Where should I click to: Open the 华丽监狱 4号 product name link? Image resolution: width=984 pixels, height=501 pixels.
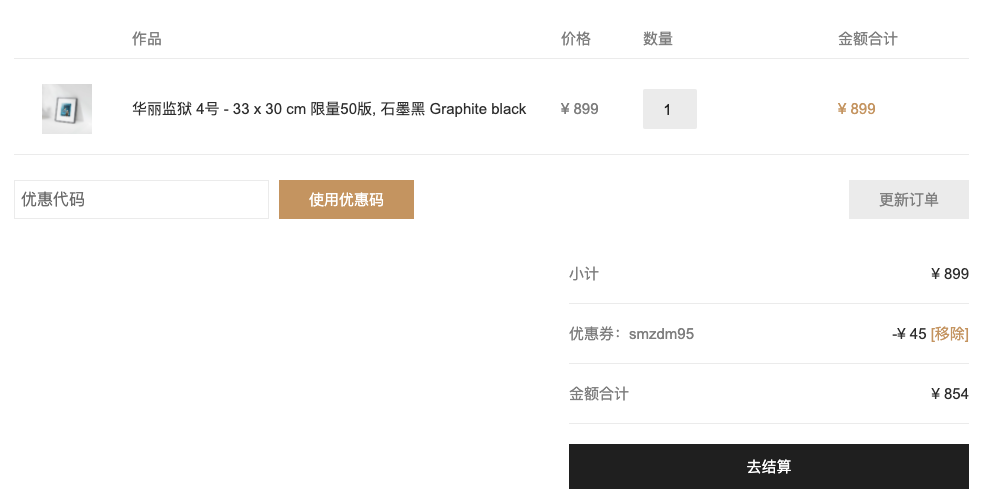[329, 109]
